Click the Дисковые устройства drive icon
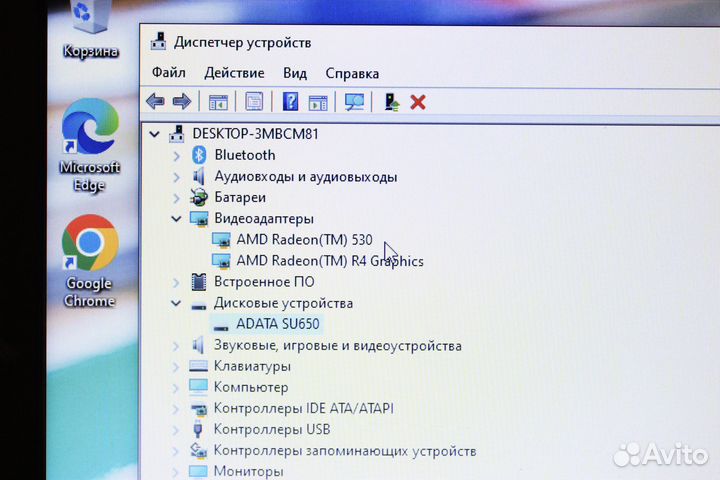The width and height of the screenshot is (720, 480). pyautogui.click(x=198, y=305)
